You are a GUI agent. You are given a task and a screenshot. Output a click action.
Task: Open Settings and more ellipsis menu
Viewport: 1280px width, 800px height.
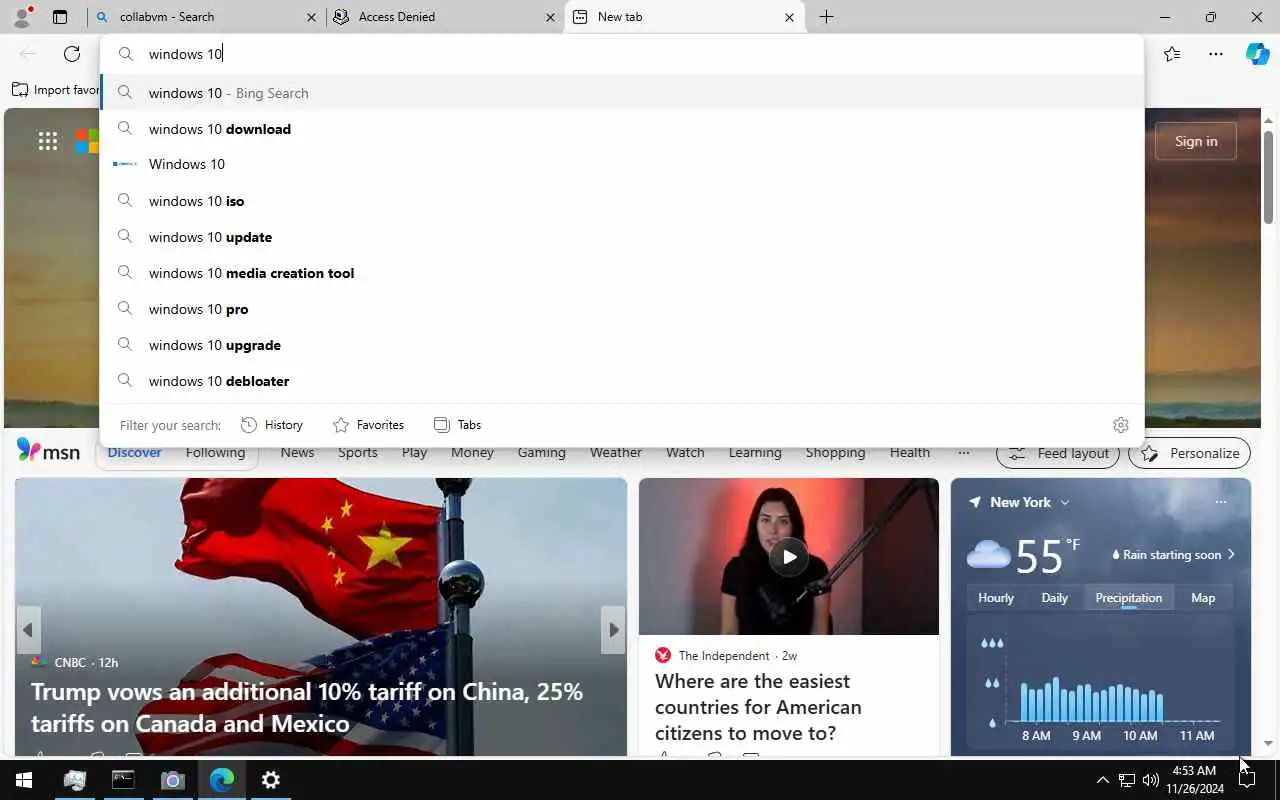1216,54
